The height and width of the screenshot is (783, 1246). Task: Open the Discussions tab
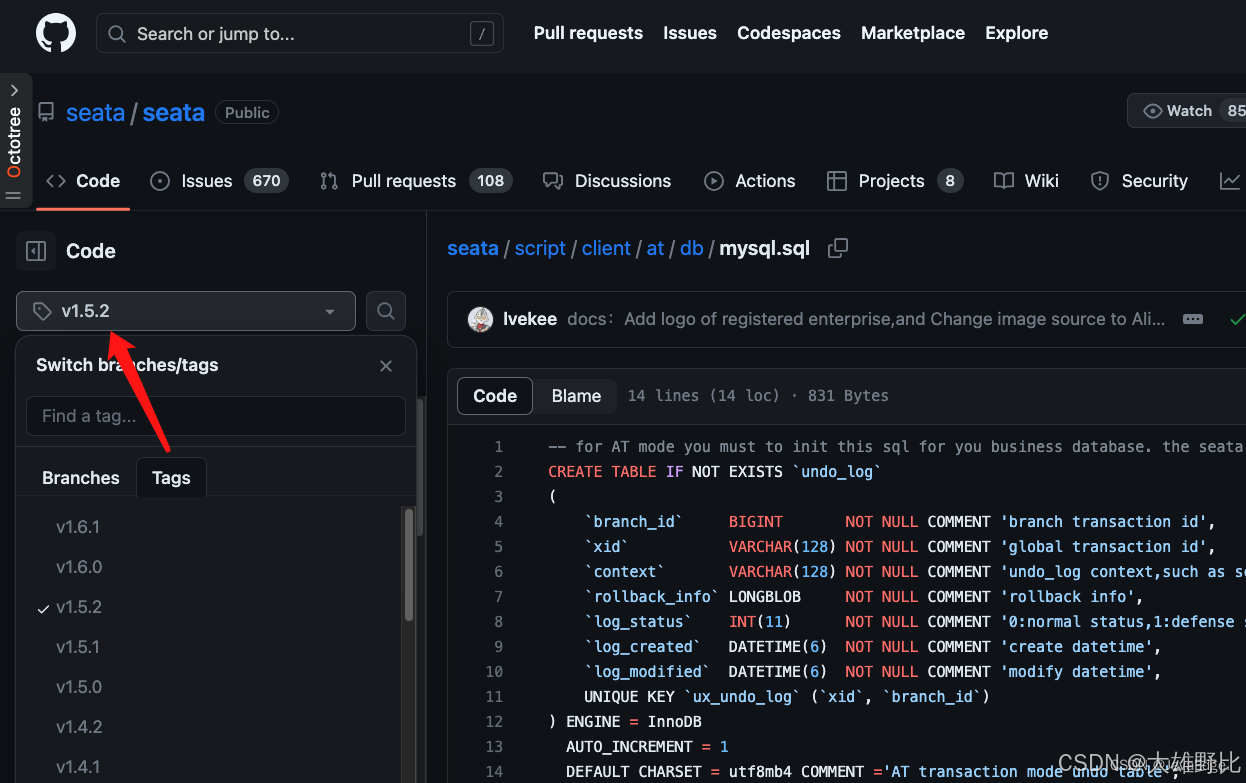click(x=607, y=181)
